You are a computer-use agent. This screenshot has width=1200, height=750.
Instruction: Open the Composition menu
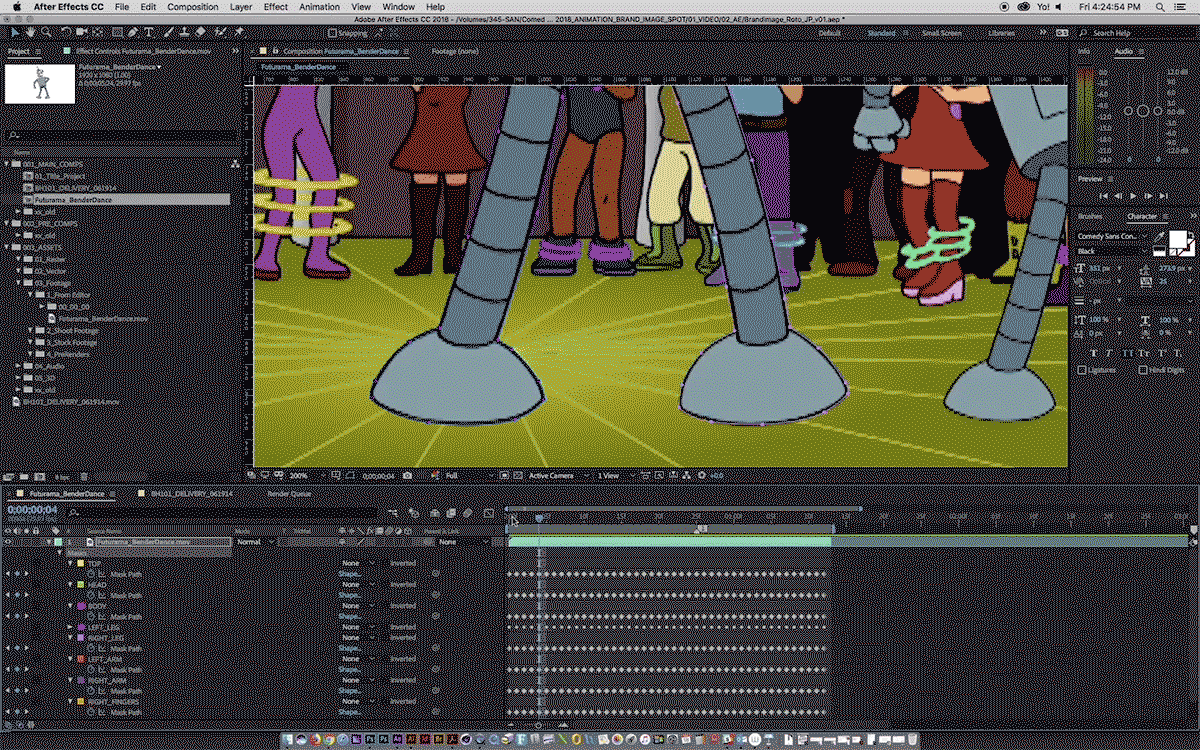[193, 7]
